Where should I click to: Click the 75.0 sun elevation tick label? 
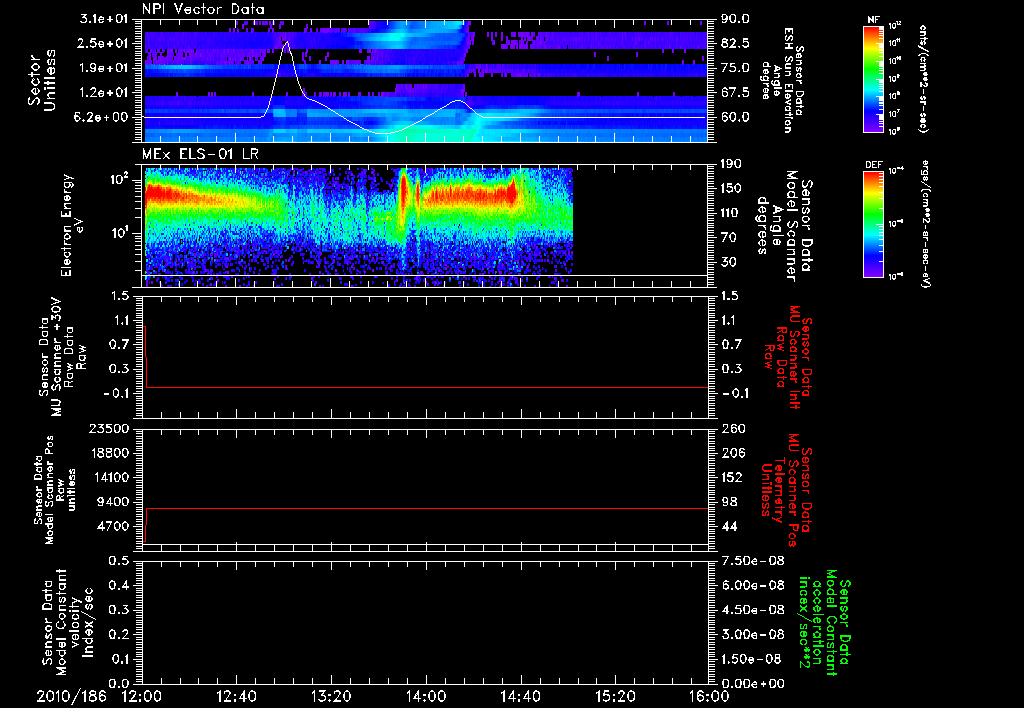click(735, 68)
